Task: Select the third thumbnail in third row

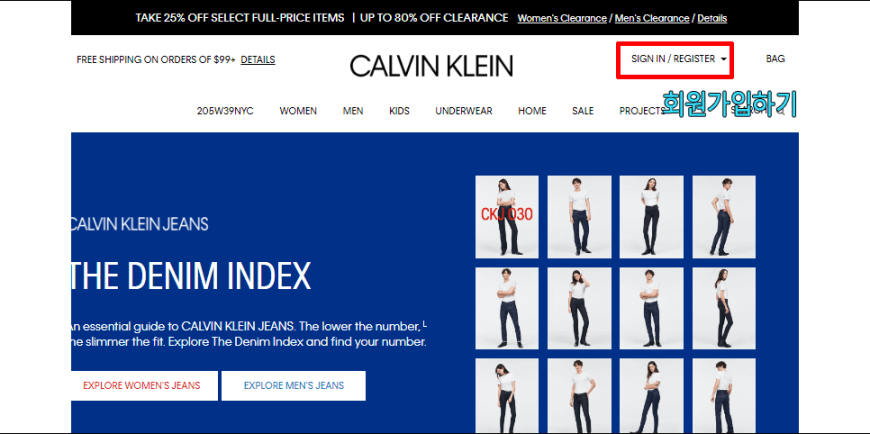Action: [x=651, y=396]
